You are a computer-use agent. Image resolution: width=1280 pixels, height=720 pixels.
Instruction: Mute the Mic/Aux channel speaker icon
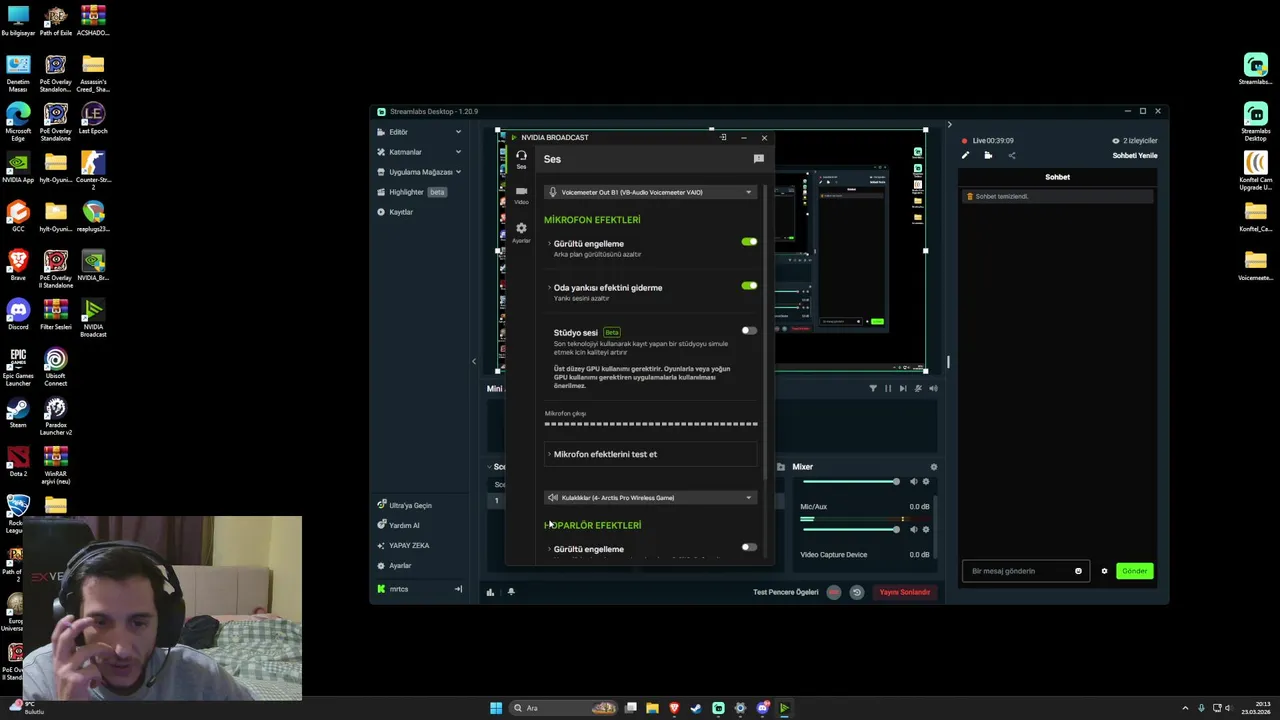coord(913,529)
